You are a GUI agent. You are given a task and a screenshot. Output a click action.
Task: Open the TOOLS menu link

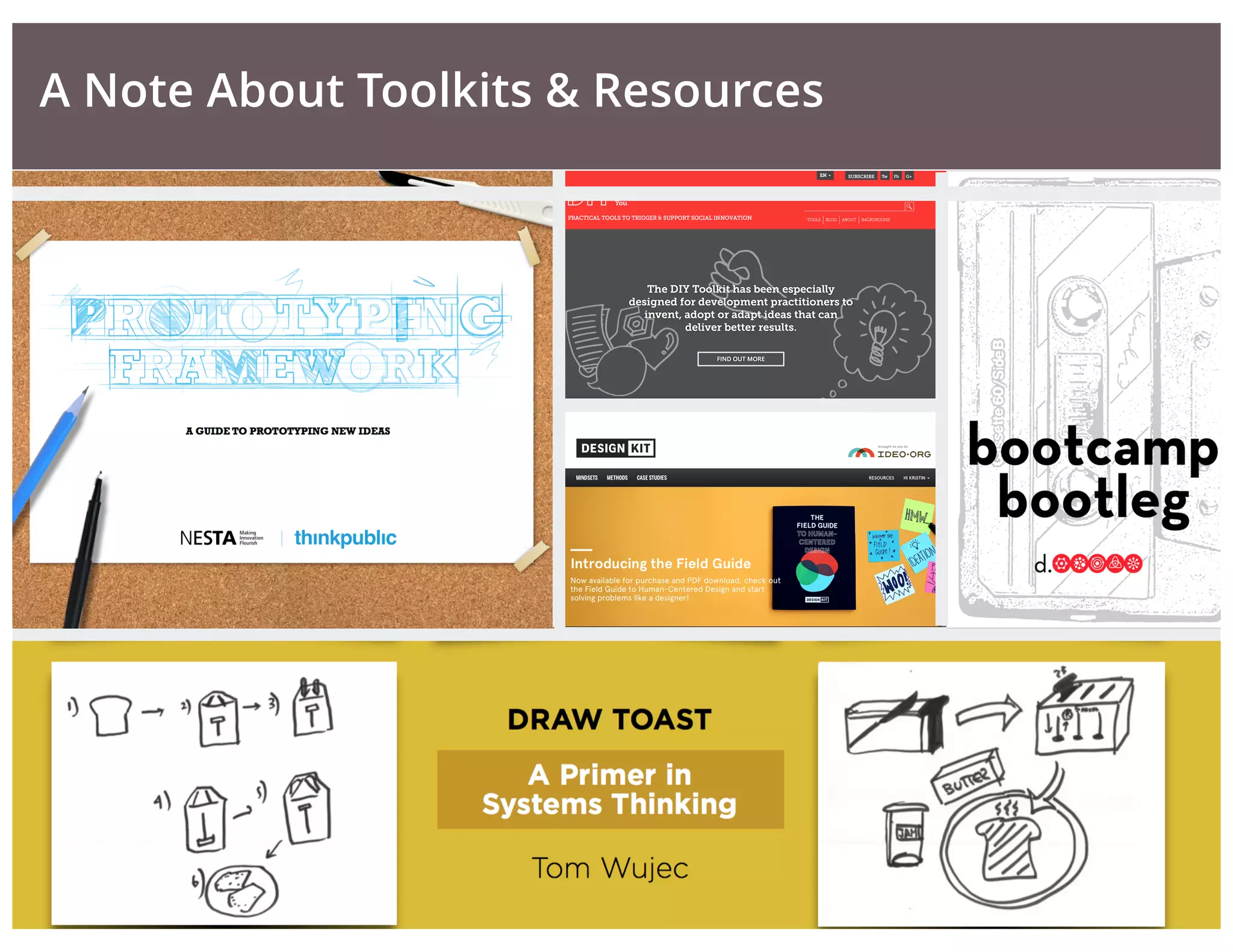click(x=813, y=220)
